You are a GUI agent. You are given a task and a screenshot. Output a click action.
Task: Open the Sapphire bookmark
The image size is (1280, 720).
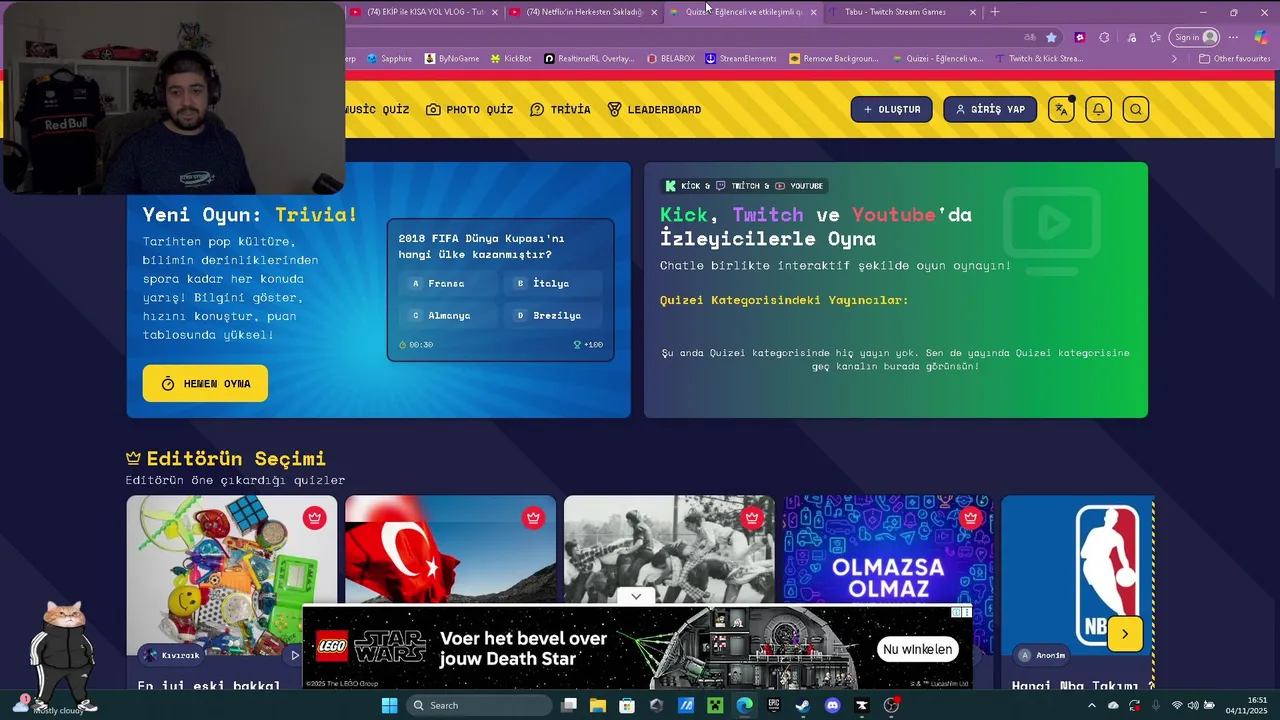pos(389,58)
